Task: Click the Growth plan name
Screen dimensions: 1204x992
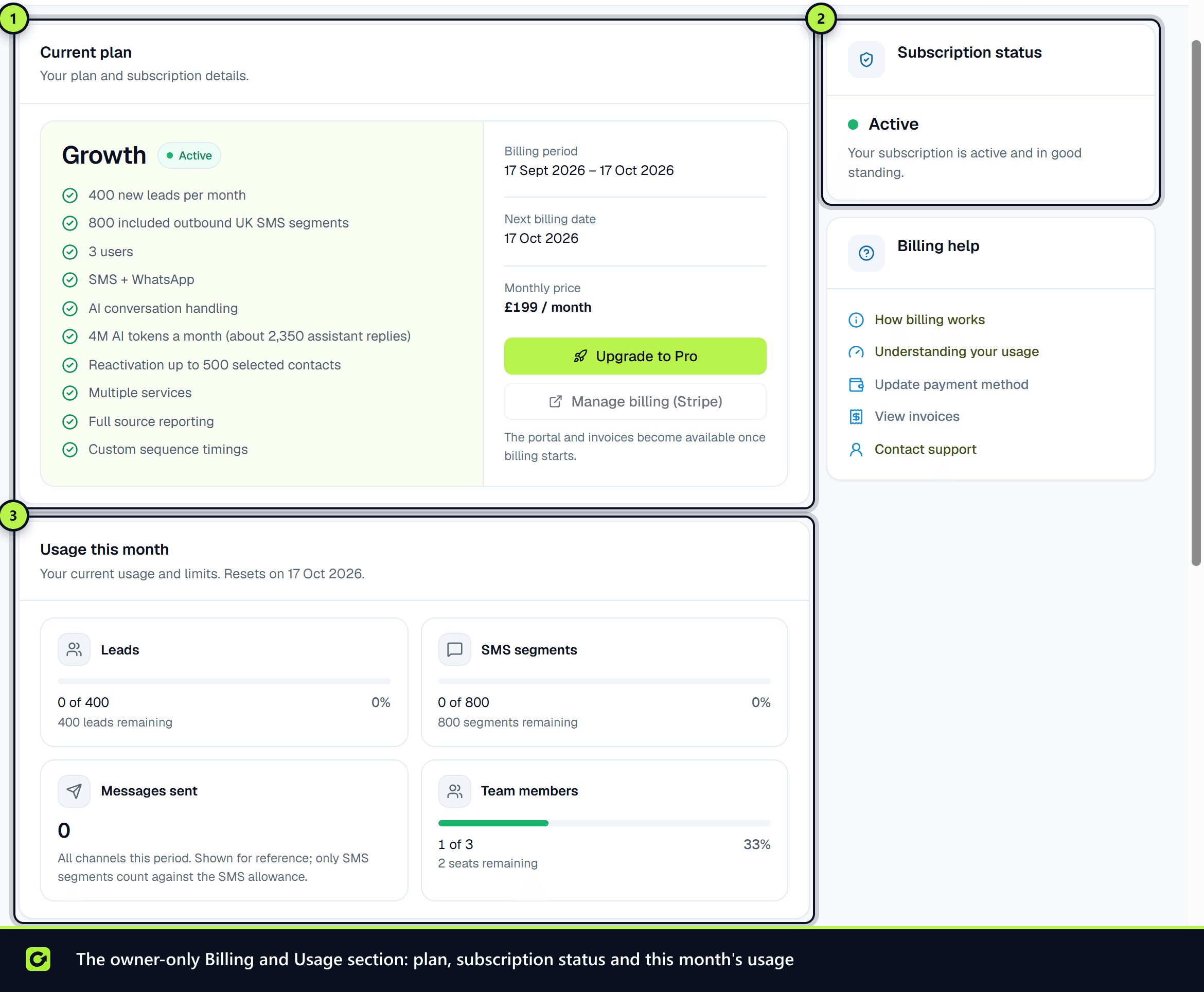Action: [x=104, y=155]
